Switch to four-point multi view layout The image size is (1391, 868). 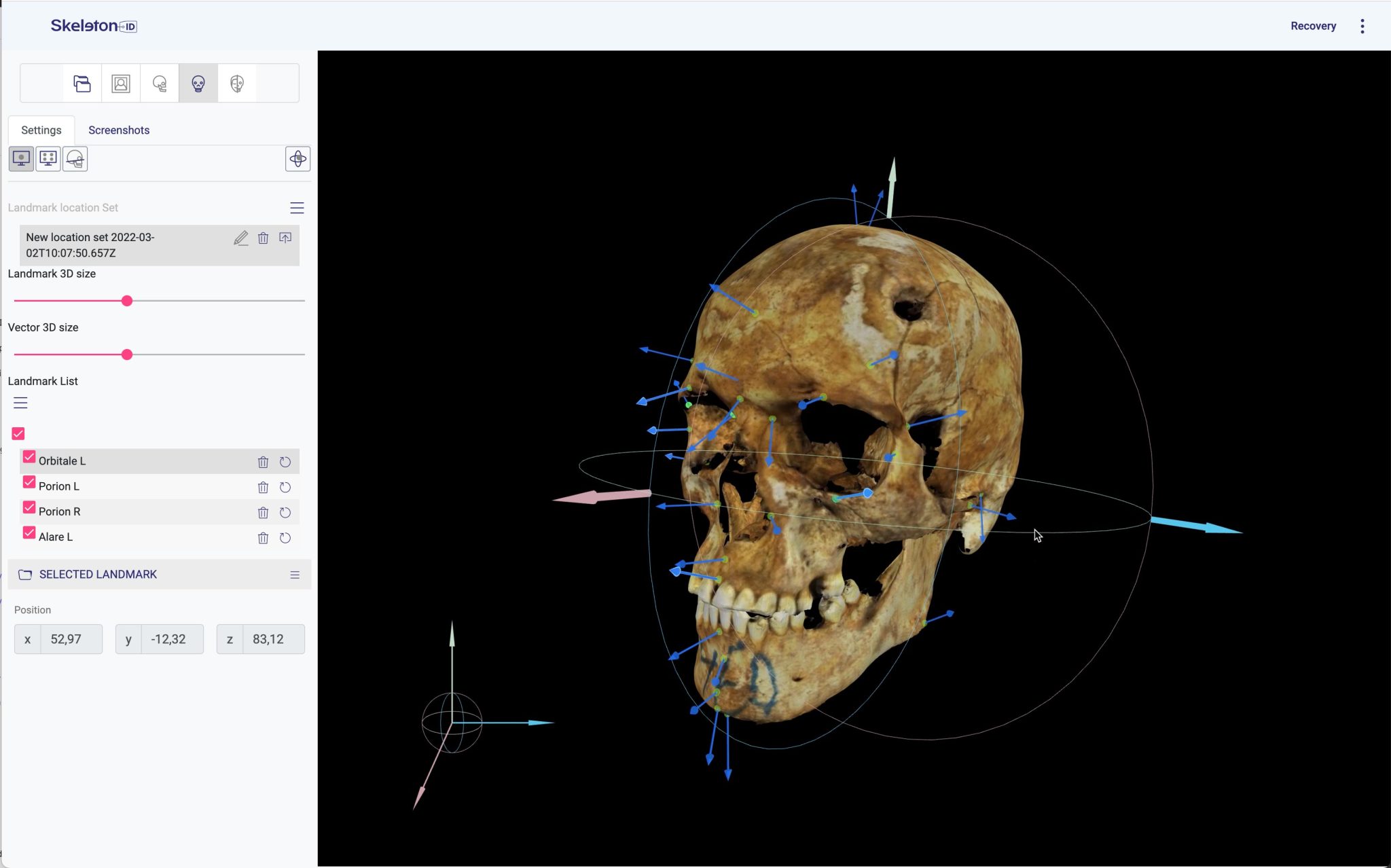(48, 159)
